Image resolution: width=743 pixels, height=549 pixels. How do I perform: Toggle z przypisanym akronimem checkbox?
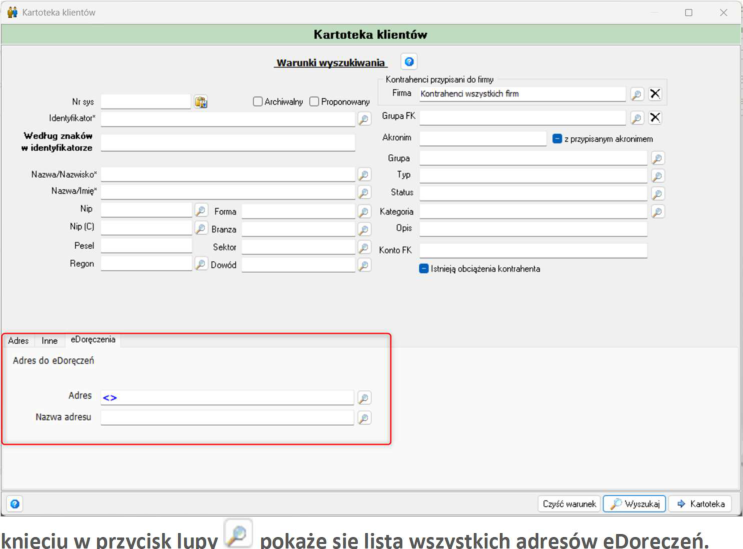click(x=557, y=138)
